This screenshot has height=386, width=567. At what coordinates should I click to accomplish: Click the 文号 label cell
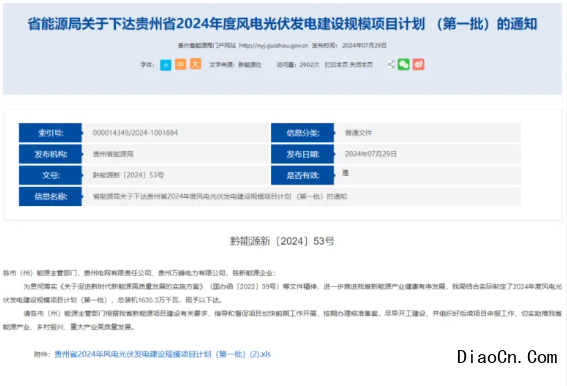coord(50,175)
